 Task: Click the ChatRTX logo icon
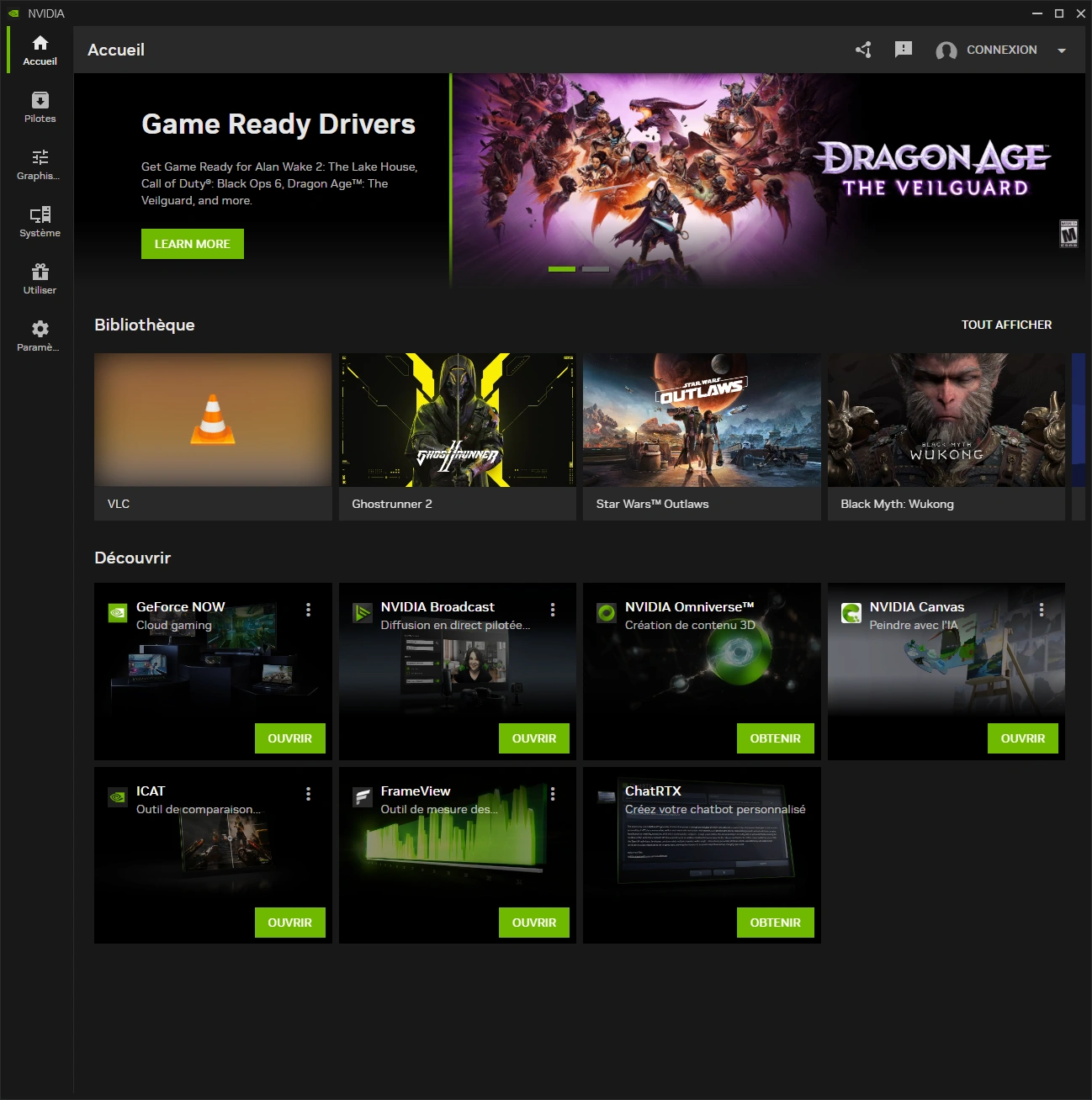[607, 796]
